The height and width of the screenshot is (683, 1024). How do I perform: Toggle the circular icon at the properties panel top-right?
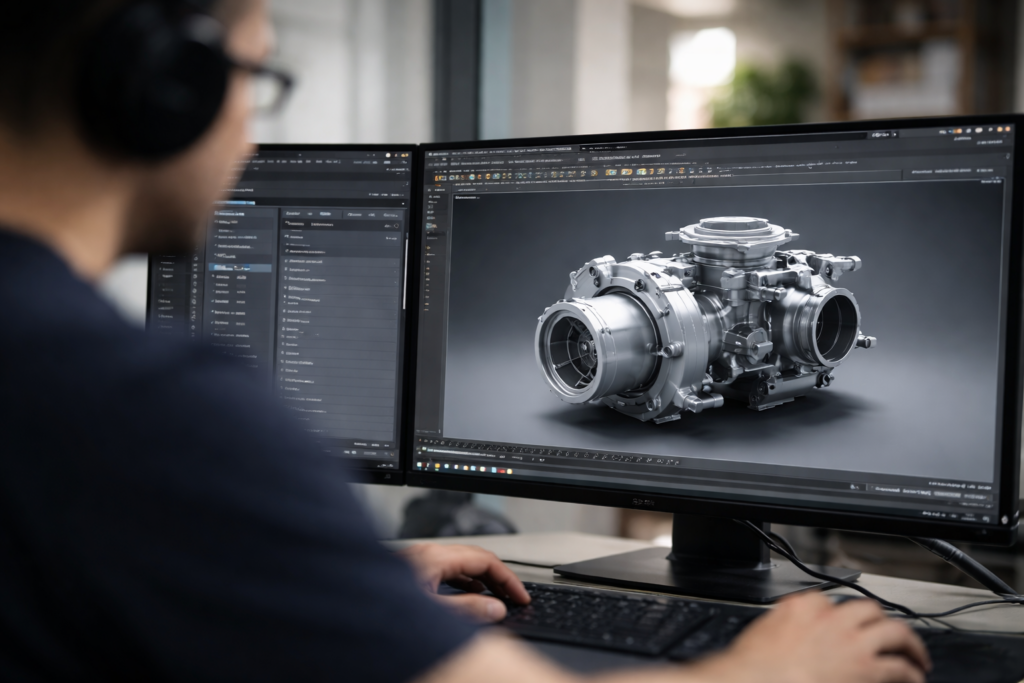397,226
